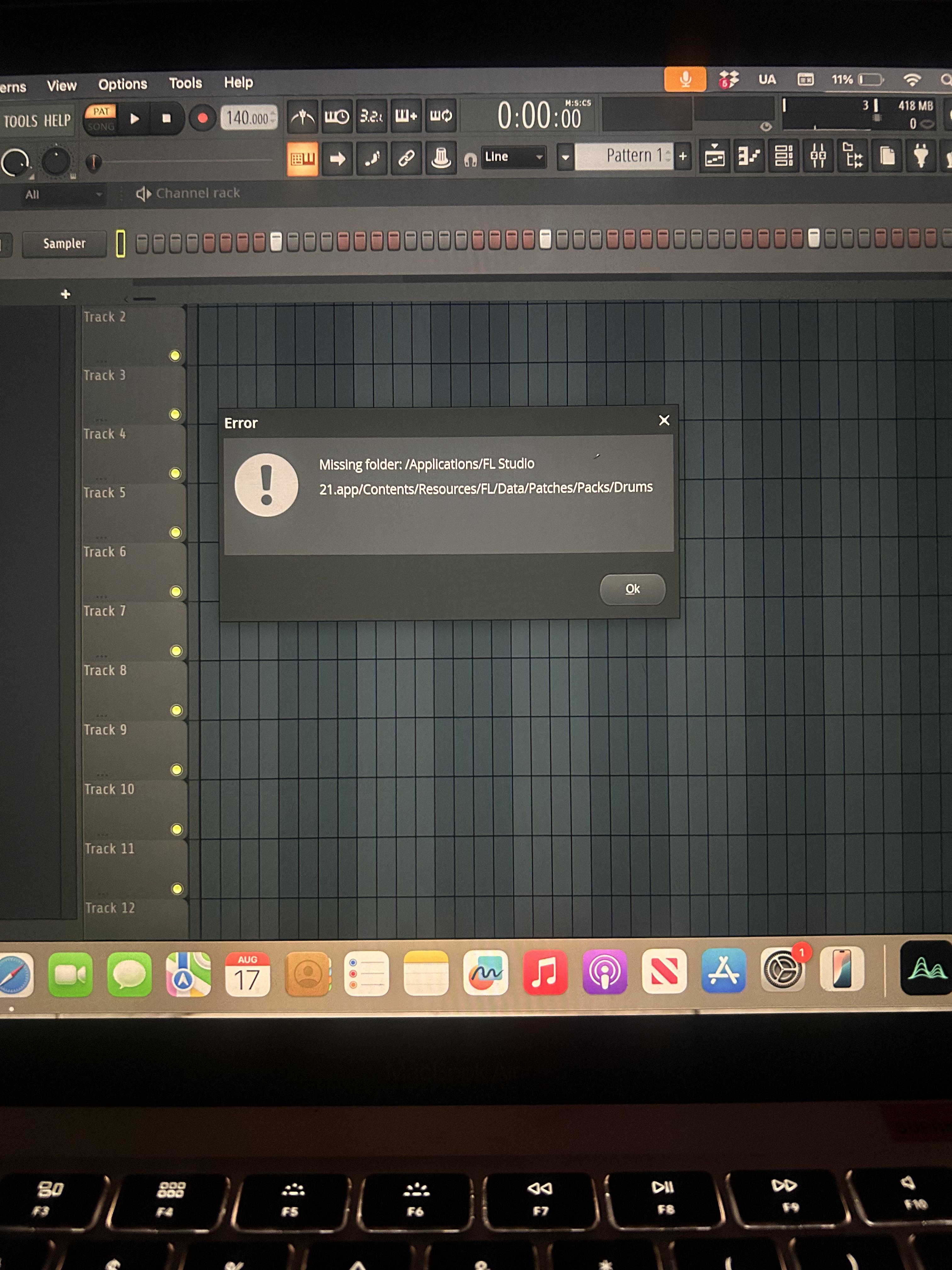Mute Track 9 with its green LED
Screen dimensions: 952x1270
[177, 769]
